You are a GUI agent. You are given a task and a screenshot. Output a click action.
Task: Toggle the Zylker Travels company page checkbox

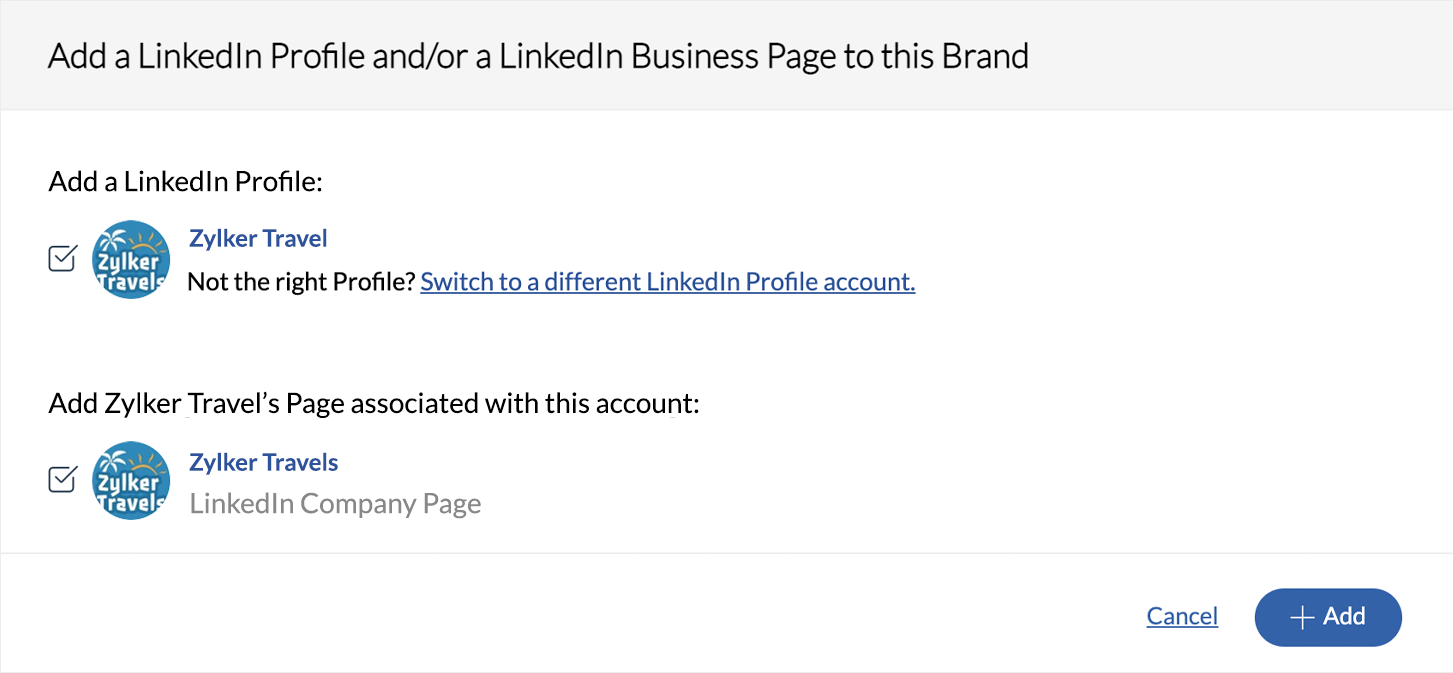click(x=62, y=479)
